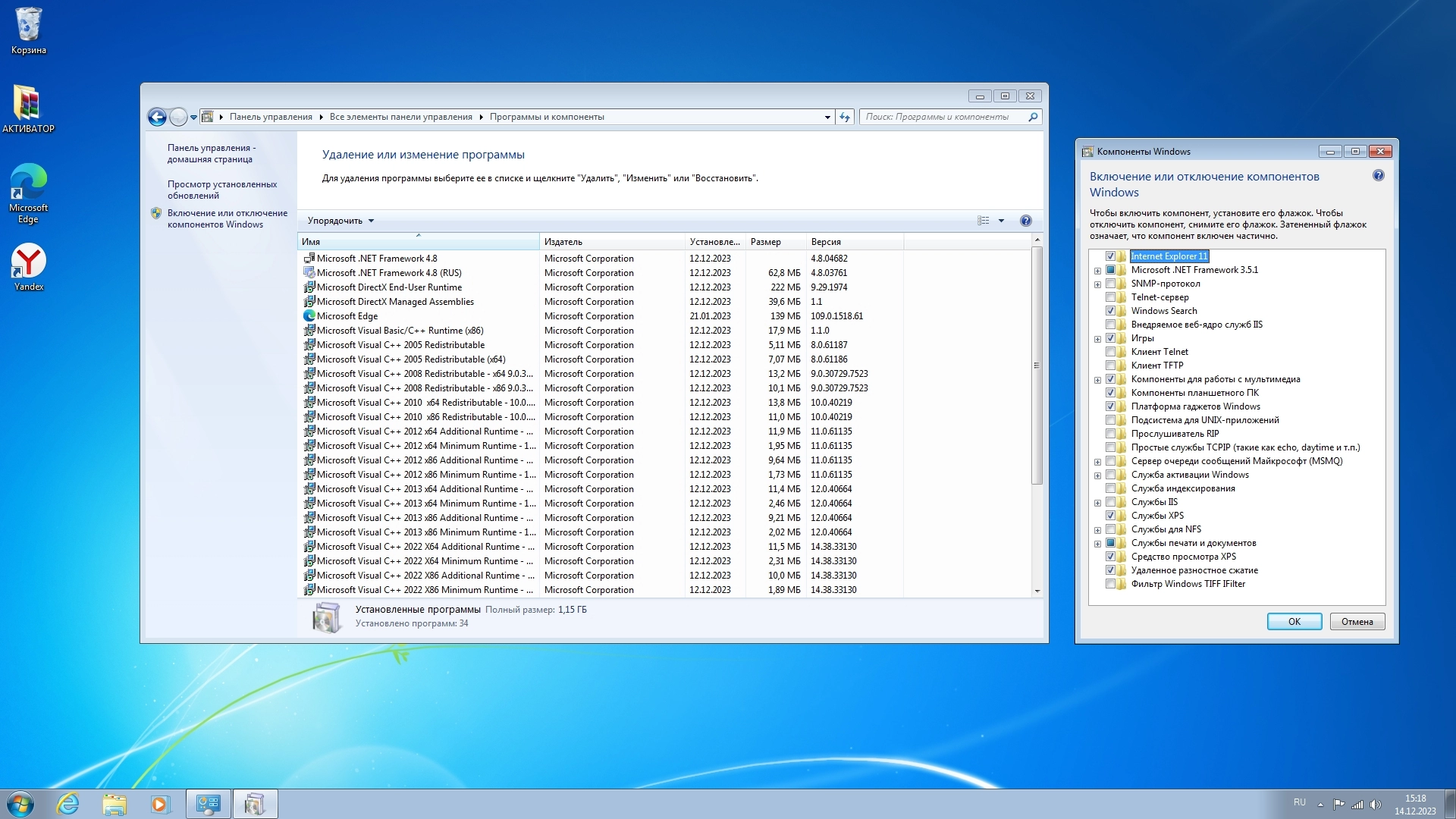Image resolution: width=1456 pixels, height=819 pixels.
Task: Open the Упорядочить dropdown menu
Action: [x=340, y=221]
